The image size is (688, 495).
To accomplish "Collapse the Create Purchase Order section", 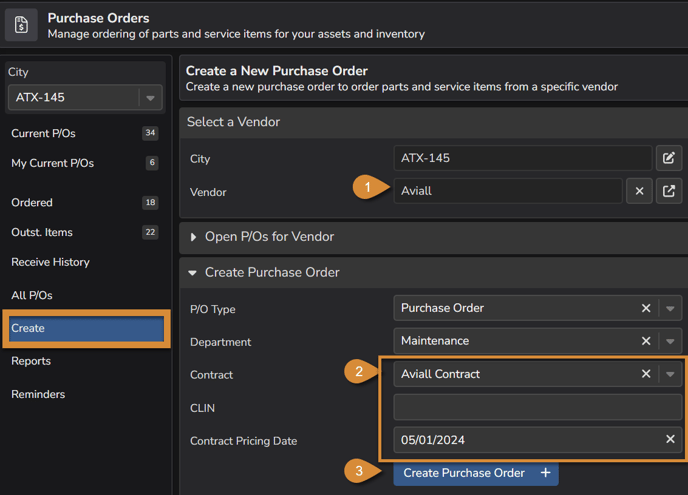I will coord(192,273).
